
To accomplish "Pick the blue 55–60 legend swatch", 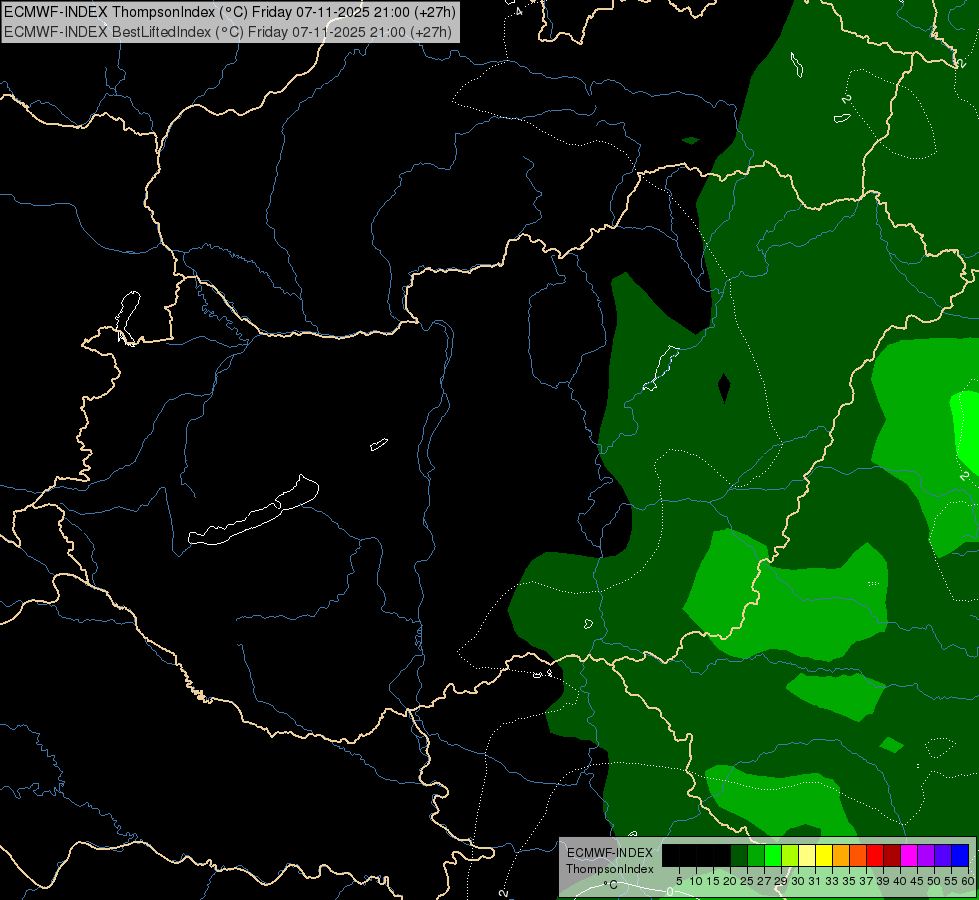I will point(960,855).
